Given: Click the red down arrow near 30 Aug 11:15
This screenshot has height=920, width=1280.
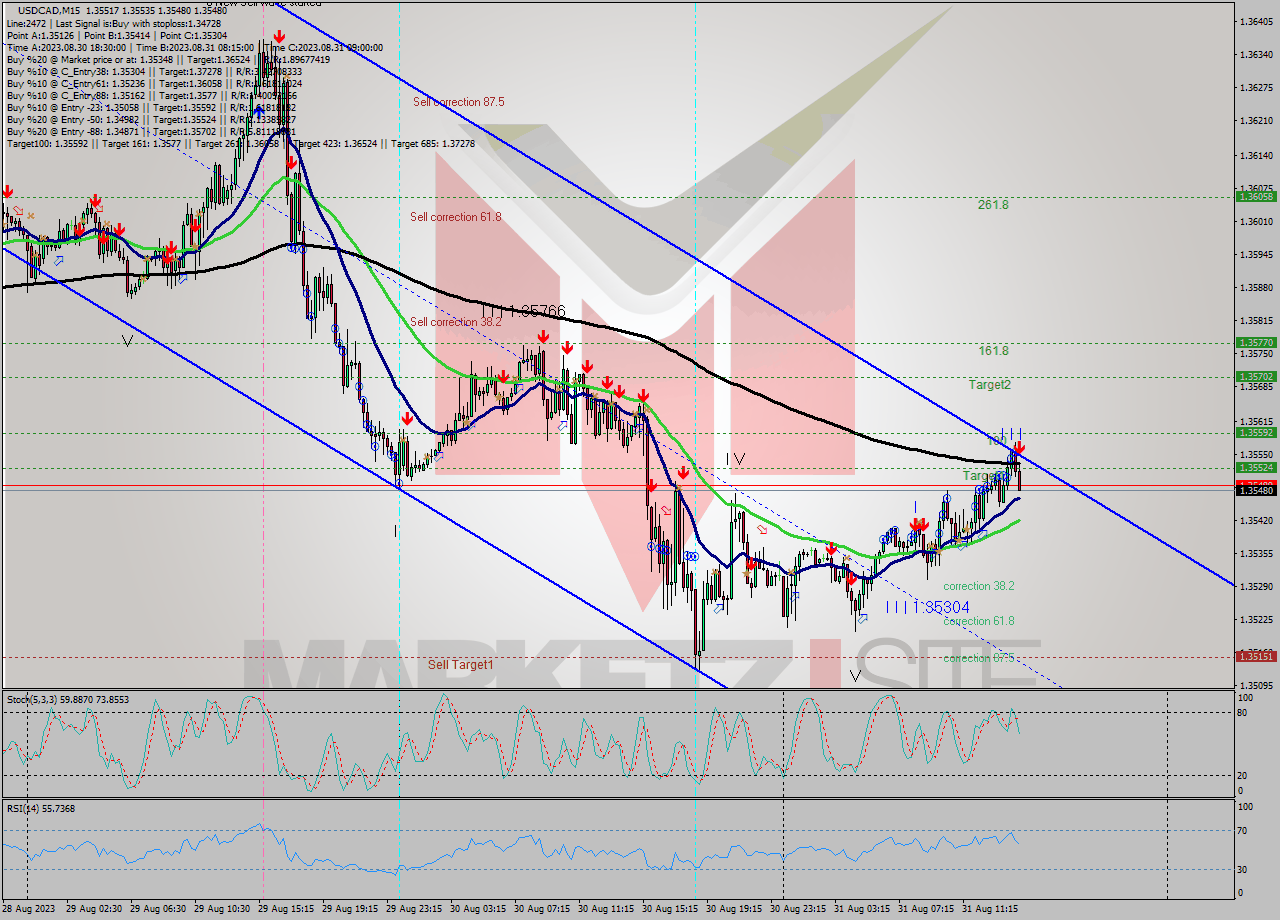Looking at the screenshot, I should coord(608,382).
